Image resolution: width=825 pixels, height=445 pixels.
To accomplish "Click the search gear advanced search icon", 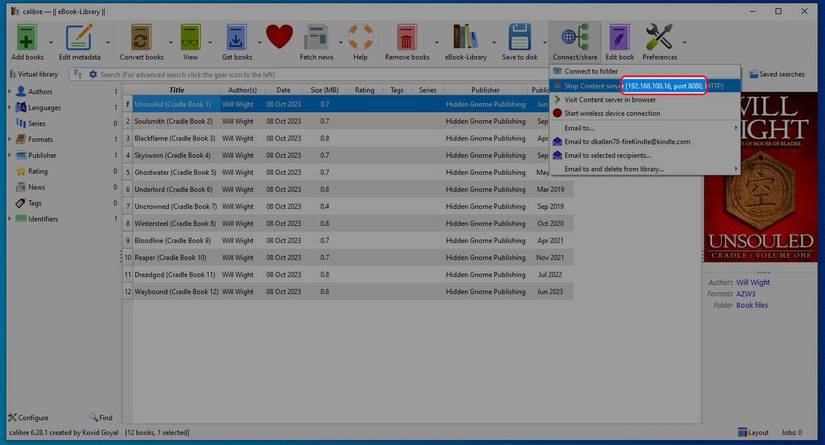I will (x=93, y=75).
